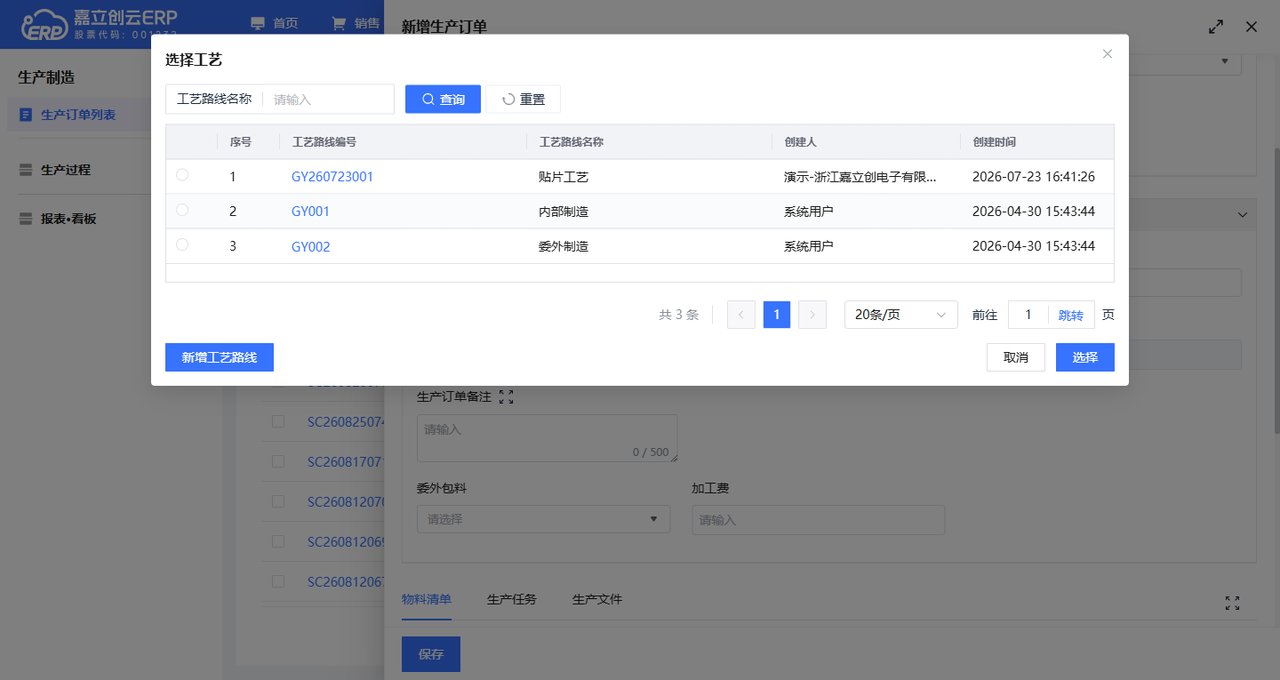Select page number 1
Screen dimensions: 1280x680
tap(777, 315)
